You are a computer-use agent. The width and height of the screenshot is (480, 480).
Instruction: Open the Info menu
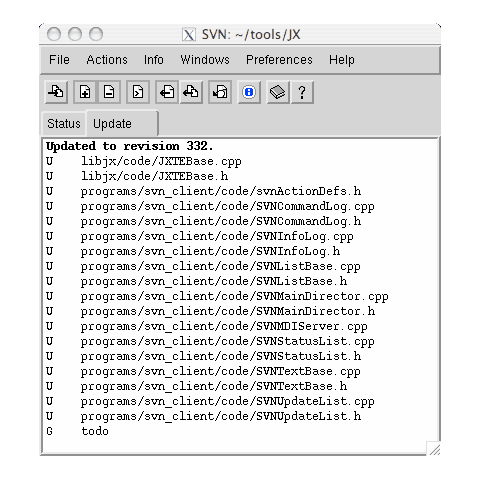tap(154, 60)
